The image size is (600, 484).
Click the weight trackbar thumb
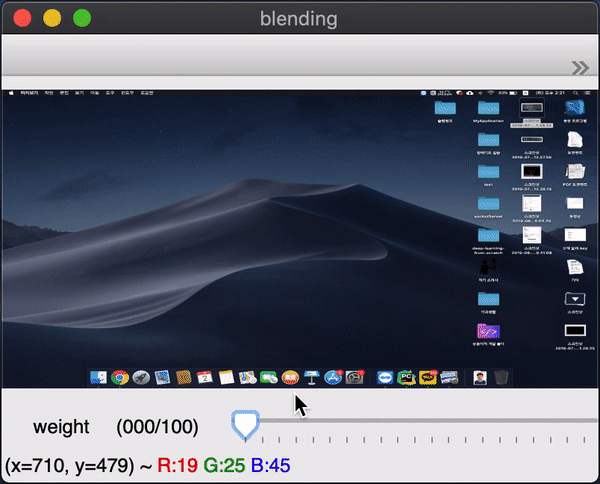coord(246,425)
